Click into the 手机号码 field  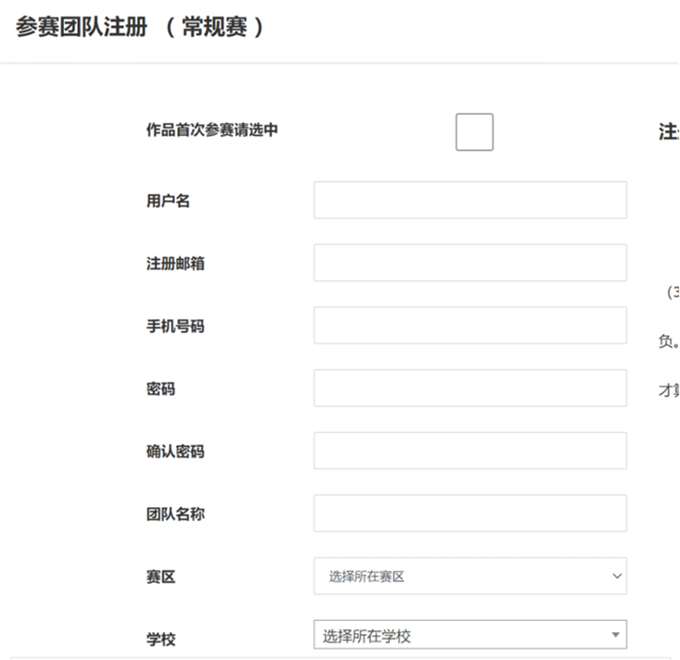[470, 326]
